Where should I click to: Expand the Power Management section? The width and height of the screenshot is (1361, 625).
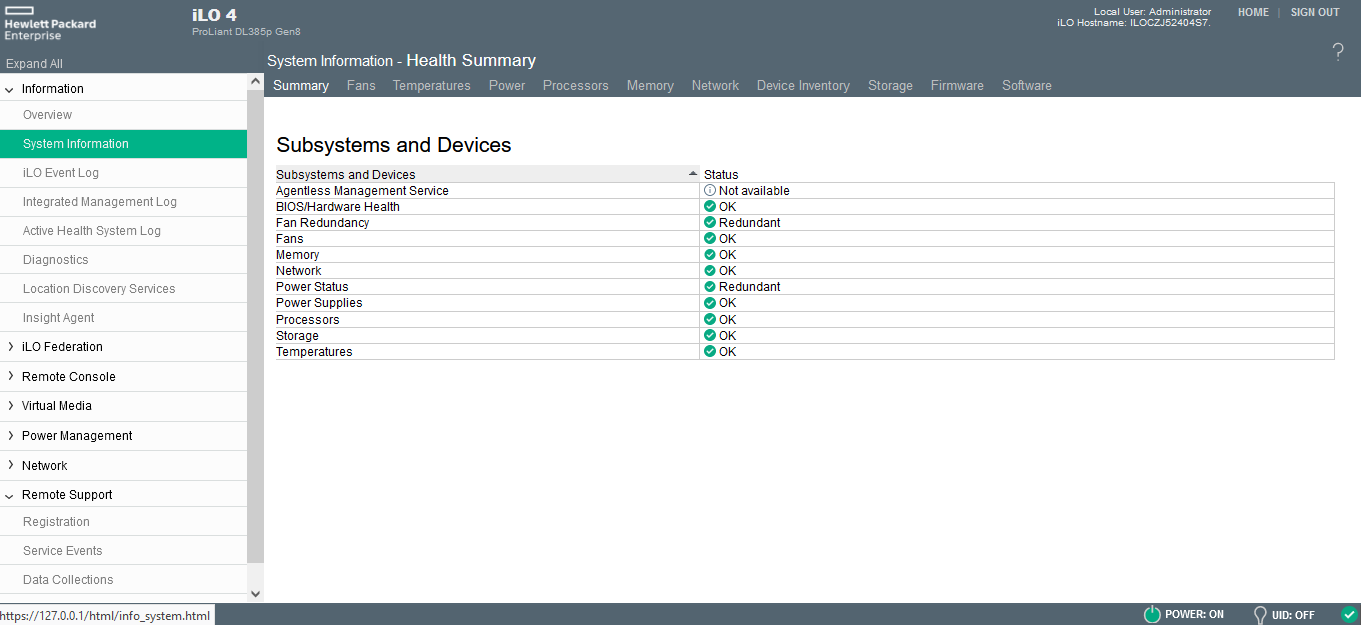pyautogui.click(x=10, y=436)
